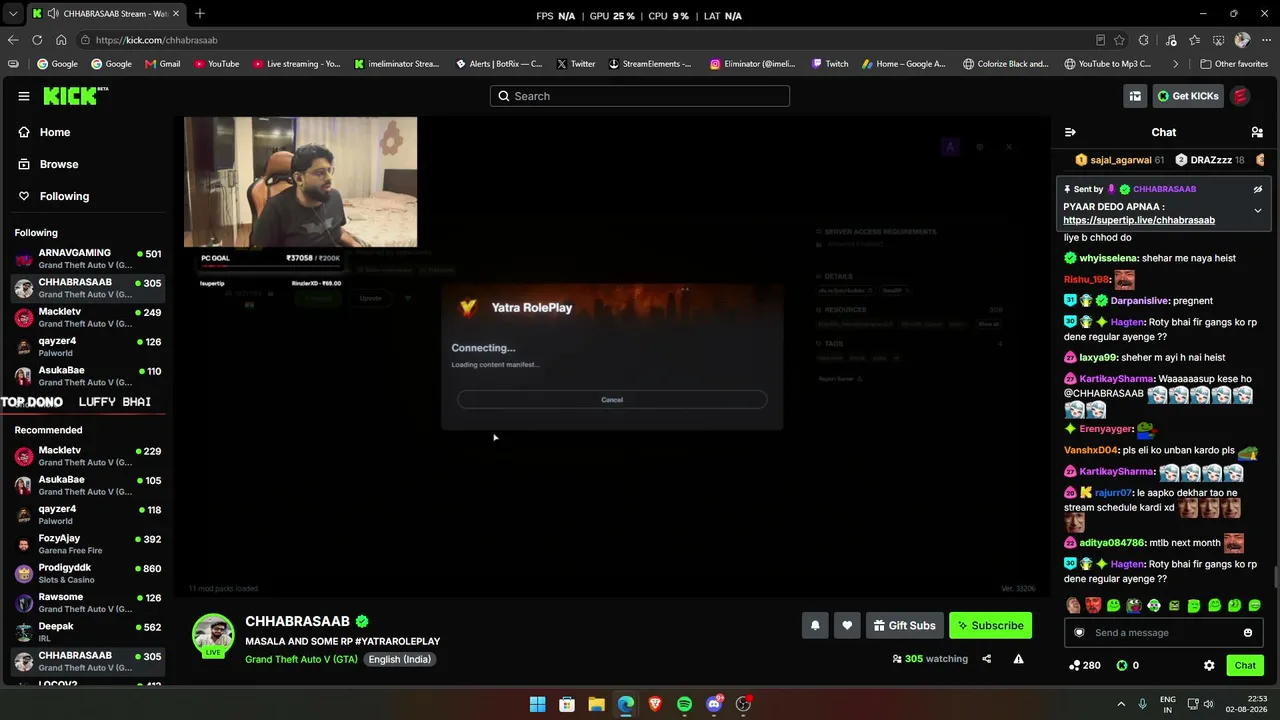The image size is (1280, 720).
Task: Cancel the Yatra RolePlay connection
Action: tap(612, 400)
